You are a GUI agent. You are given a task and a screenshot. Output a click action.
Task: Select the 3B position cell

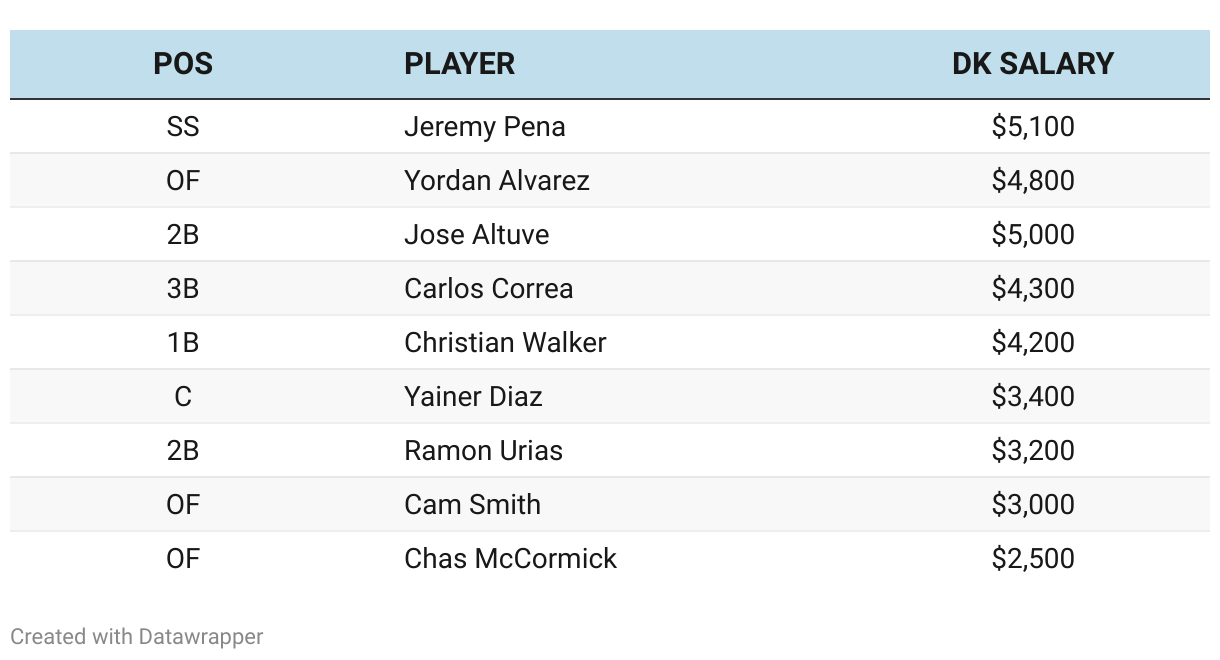pyautogui.click(x=183, y=289)
